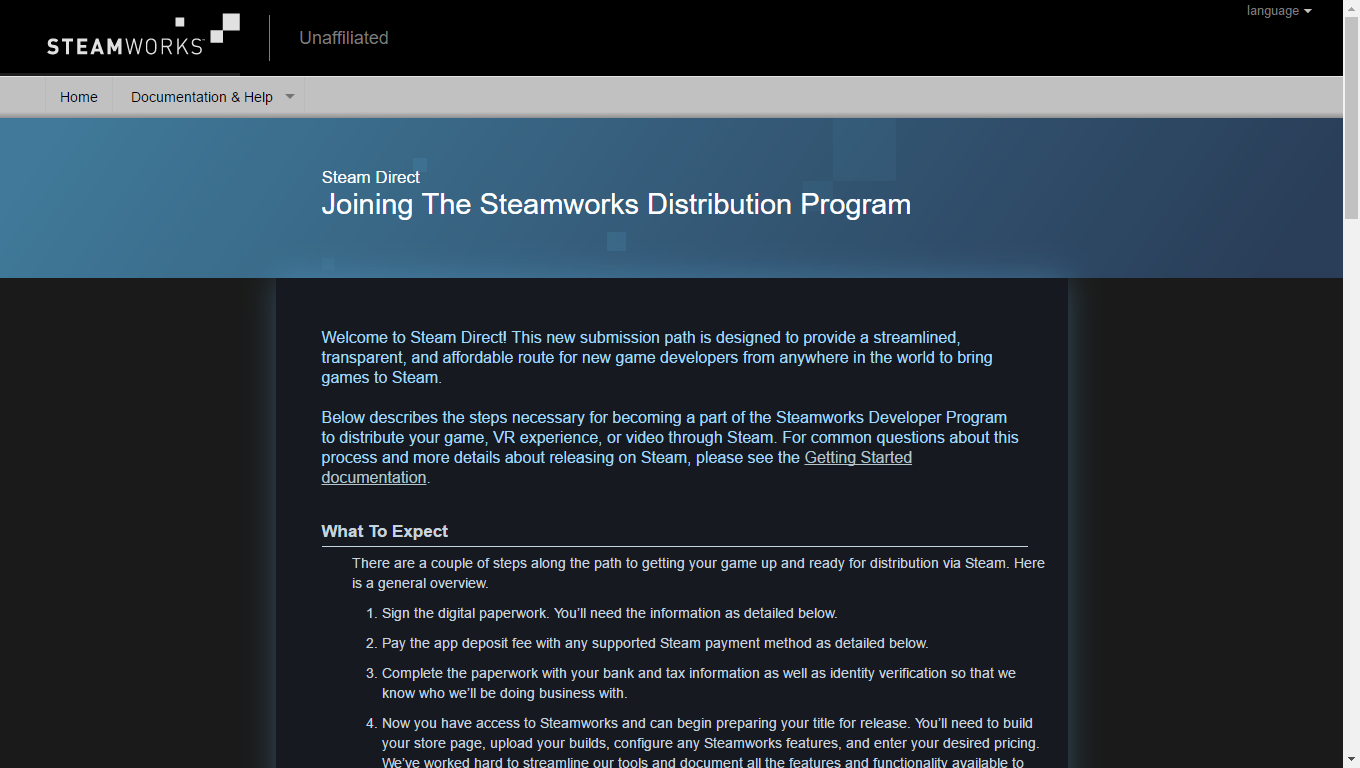Open the language dropdown
1360x768 pixels.
[1279, 11]
